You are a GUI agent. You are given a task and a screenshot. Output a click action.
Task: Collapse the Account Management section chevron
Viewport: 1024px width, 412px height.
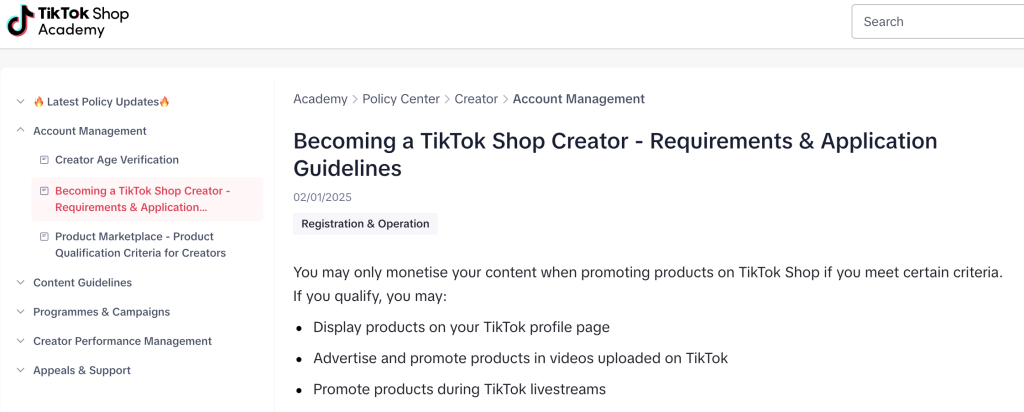pyautogui.click(x=20, y=131)
